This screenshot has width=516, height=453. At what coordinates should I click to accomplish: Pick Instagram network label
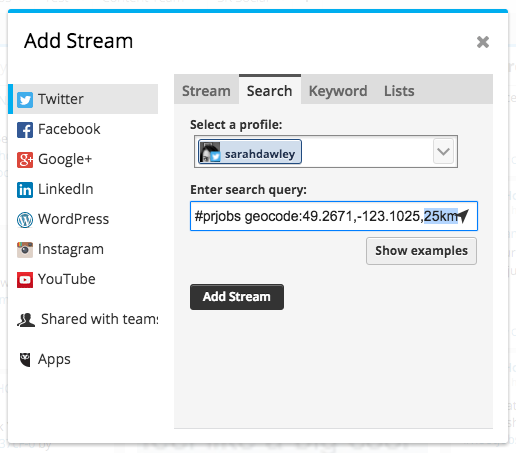pyautogui.click(x=71, y=249)
